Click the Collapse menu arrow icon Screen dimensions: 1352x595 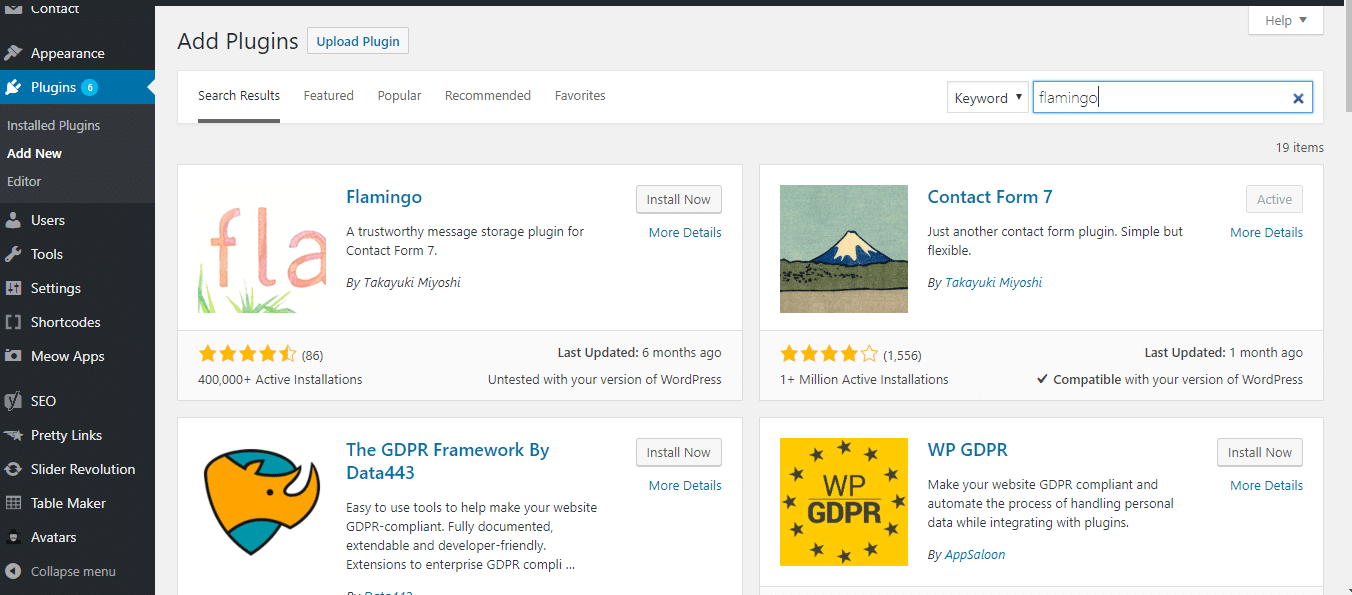click(x=13, y=571)
